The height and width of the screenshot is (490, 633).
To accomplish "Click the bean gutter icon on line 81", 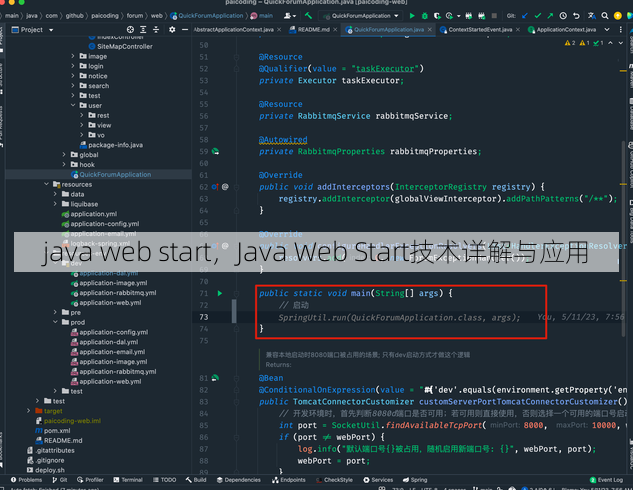I will 215,378.
